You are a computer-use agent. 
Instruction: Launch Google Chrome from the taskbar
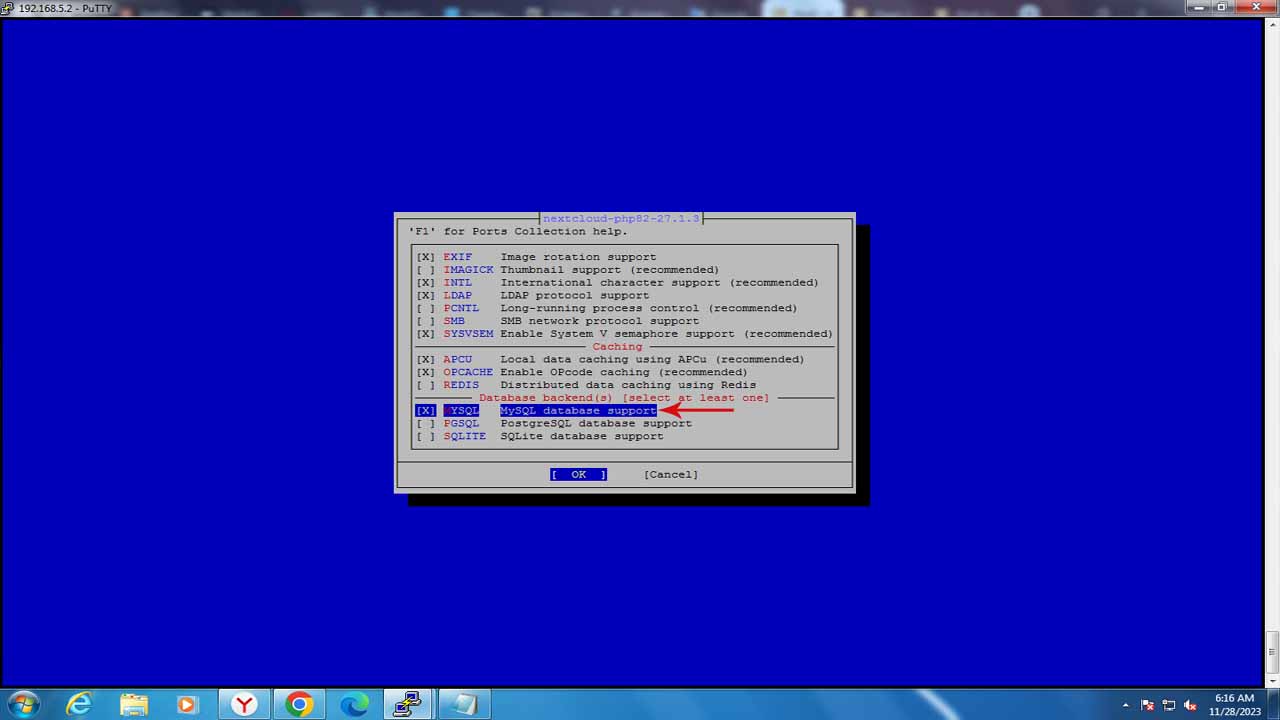pos(300,703)
